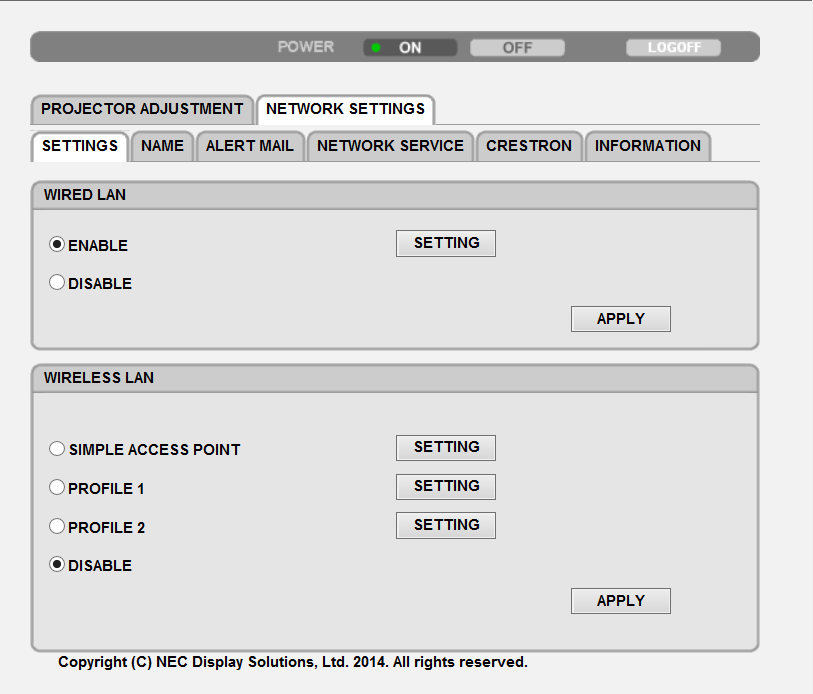The image size is (813, 694).
Task: Select the NETWORK SETTINGS tab
Action: pos(345,109)
